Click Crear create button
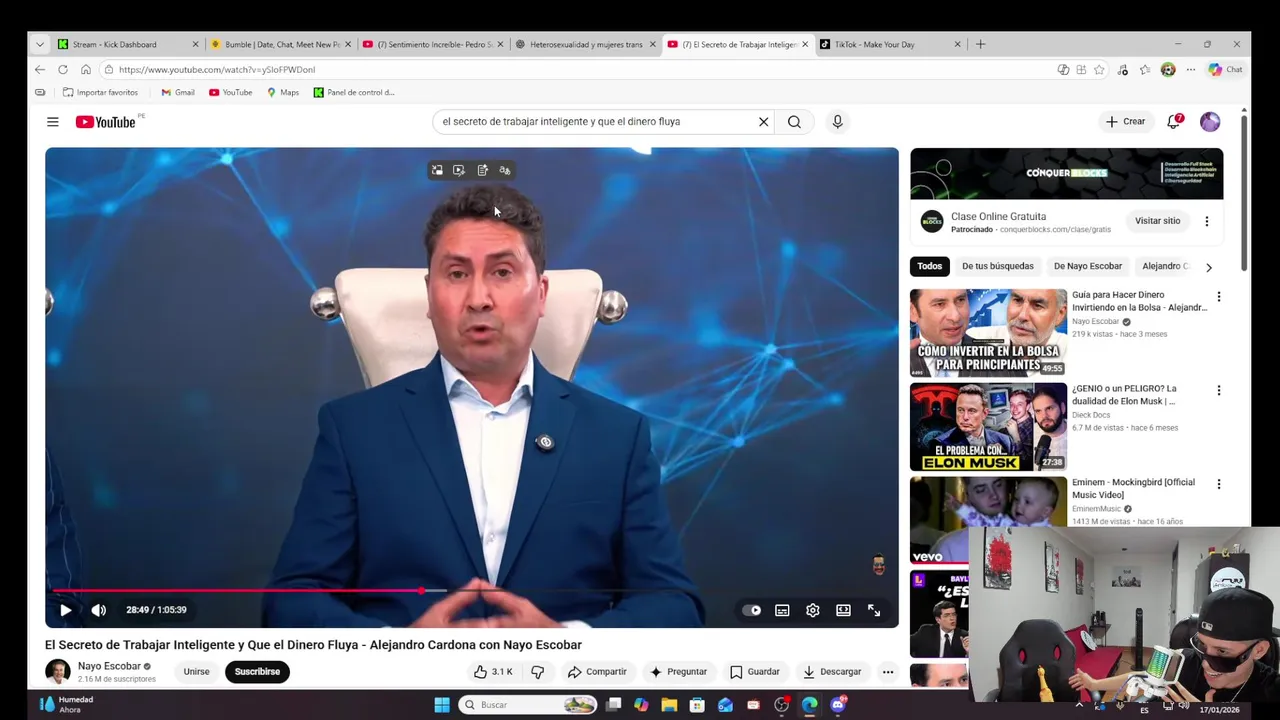This screenshot has width=1280, height=720. click(x=1125, y=122)
